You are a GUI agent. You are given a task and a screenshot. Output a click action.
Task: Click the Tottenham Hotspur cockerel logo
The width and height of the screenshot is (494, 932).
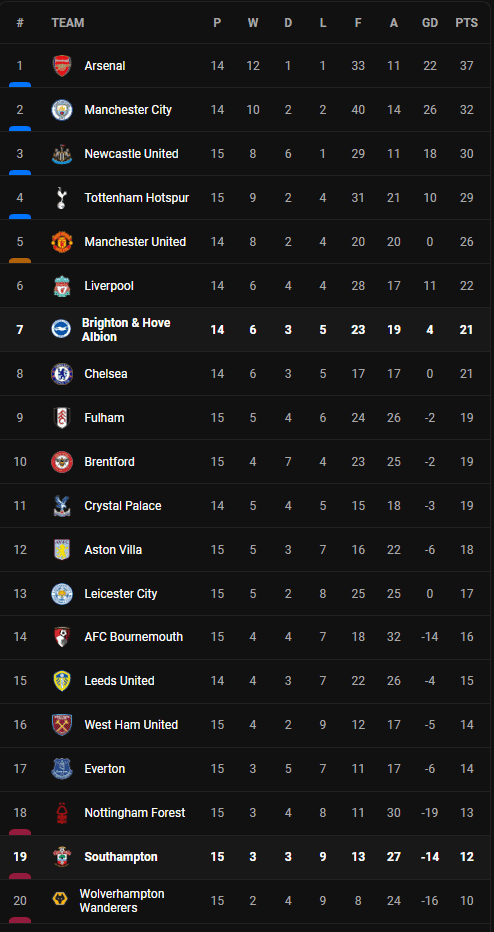[62, 198]
